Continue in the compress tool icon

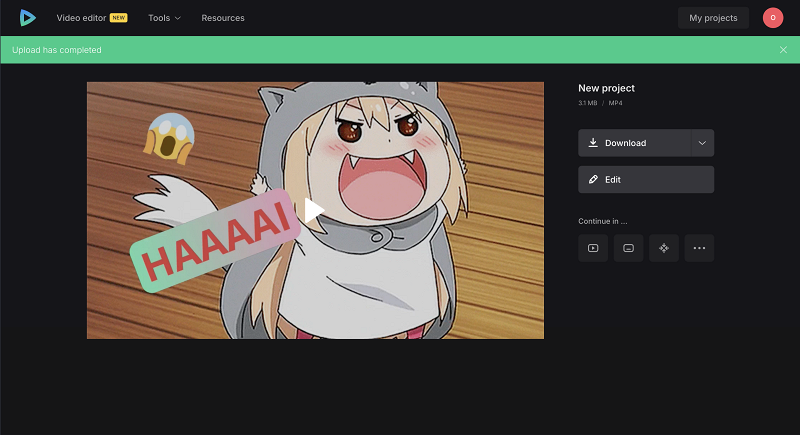664,248
